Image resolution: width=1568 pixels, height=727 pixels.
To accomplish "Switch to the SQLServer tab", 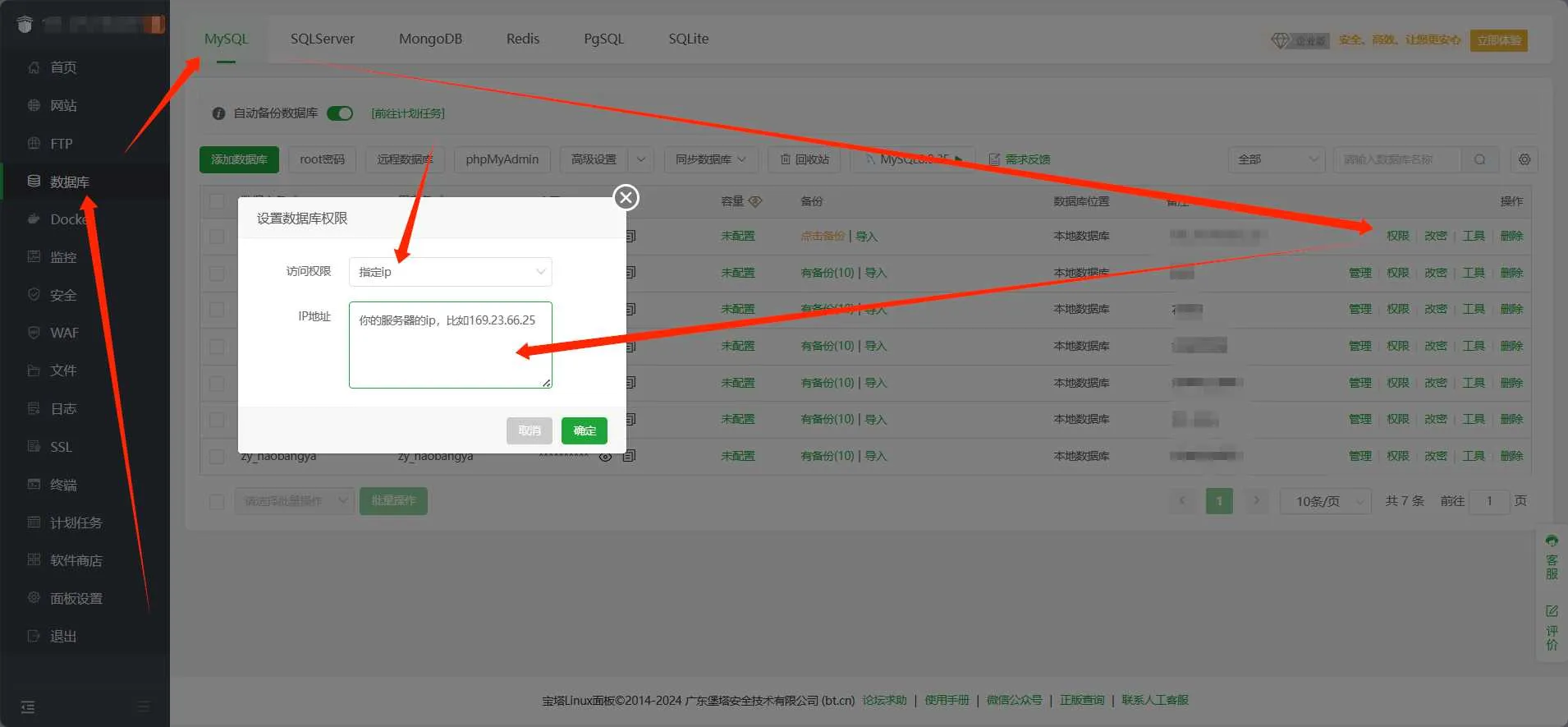I will pos(323,39).
